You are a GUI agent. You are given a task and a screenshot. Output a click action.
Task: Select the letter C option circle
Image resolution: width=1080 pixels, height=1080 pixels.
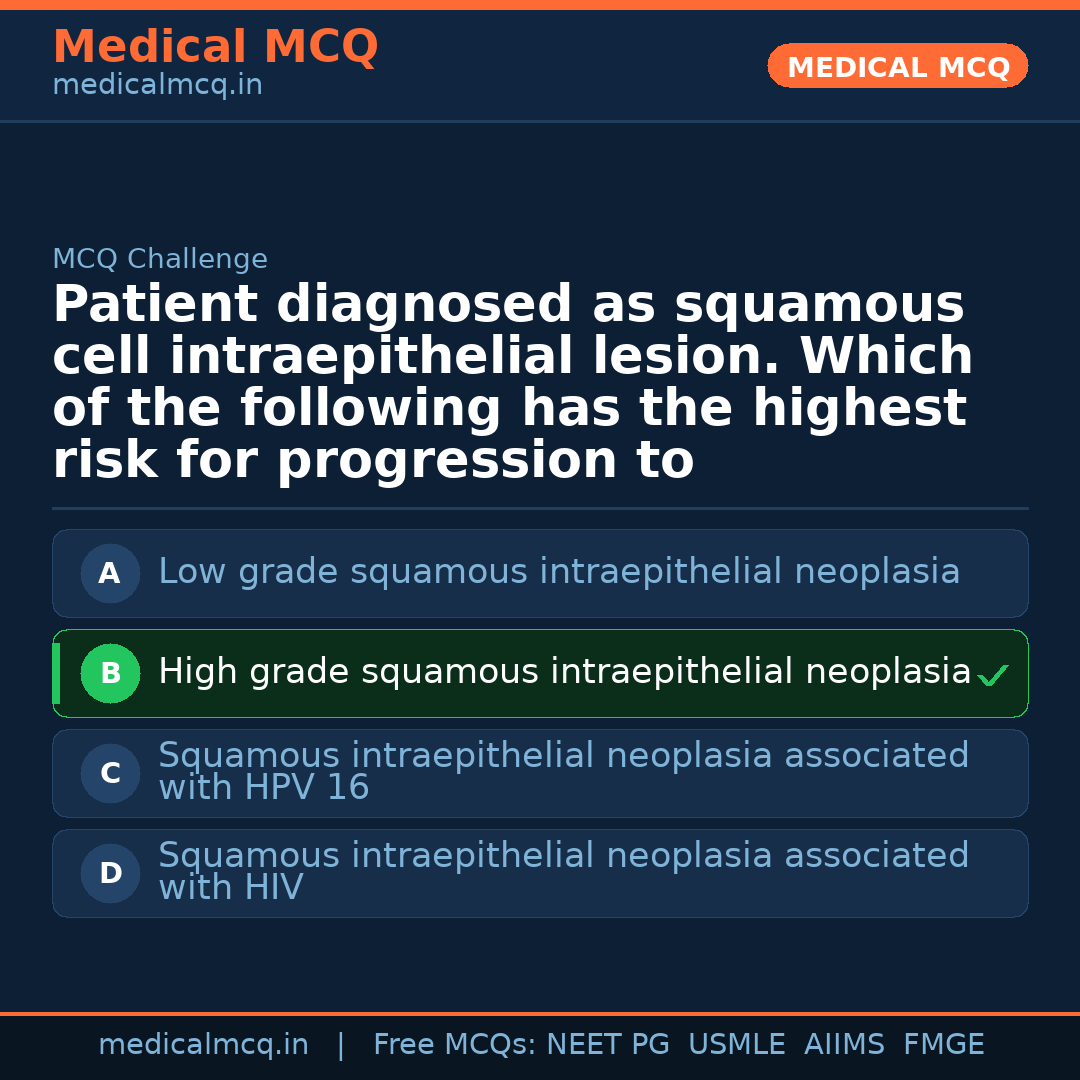110,774
